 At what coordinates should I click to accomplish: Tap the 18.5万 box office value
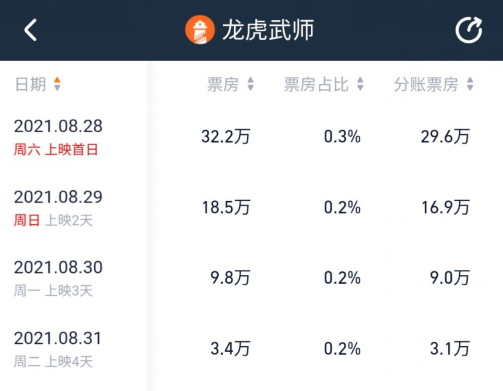coord(226,207)
